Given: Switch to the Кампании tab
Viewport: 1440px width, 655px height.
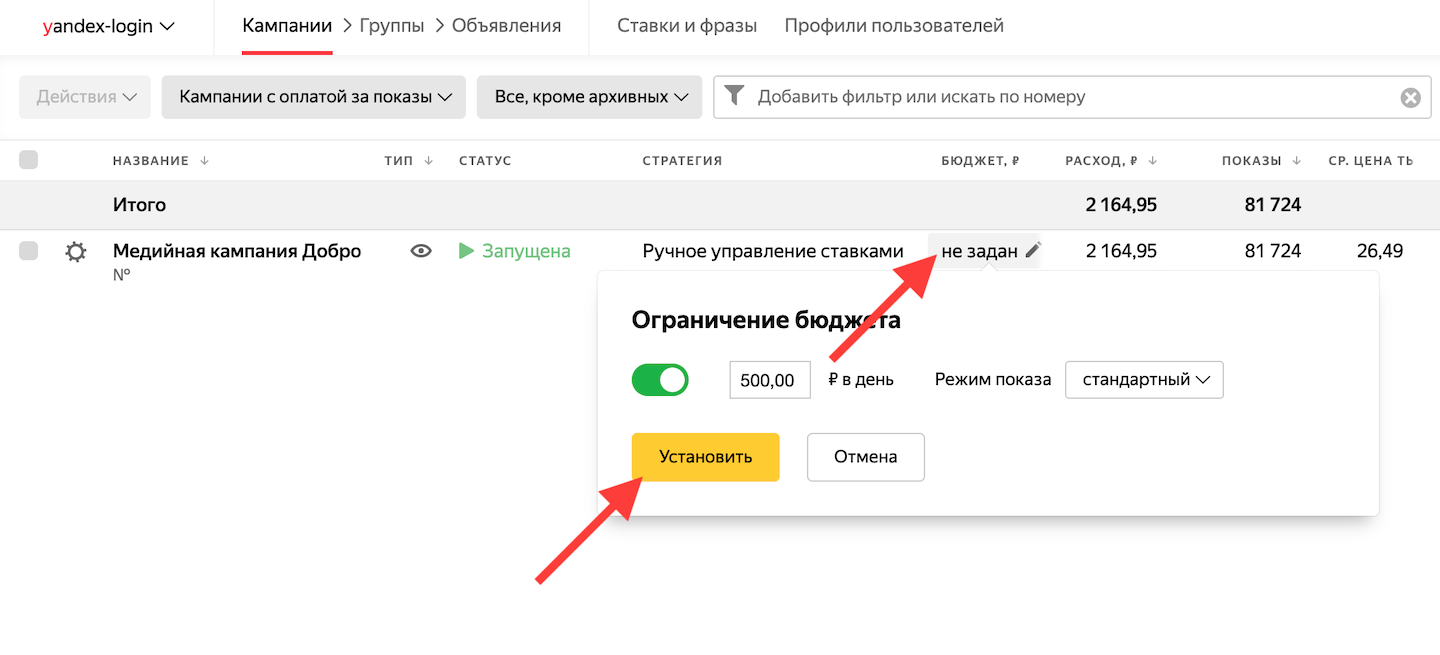Looking at the screenshot, I should [287, 26].
